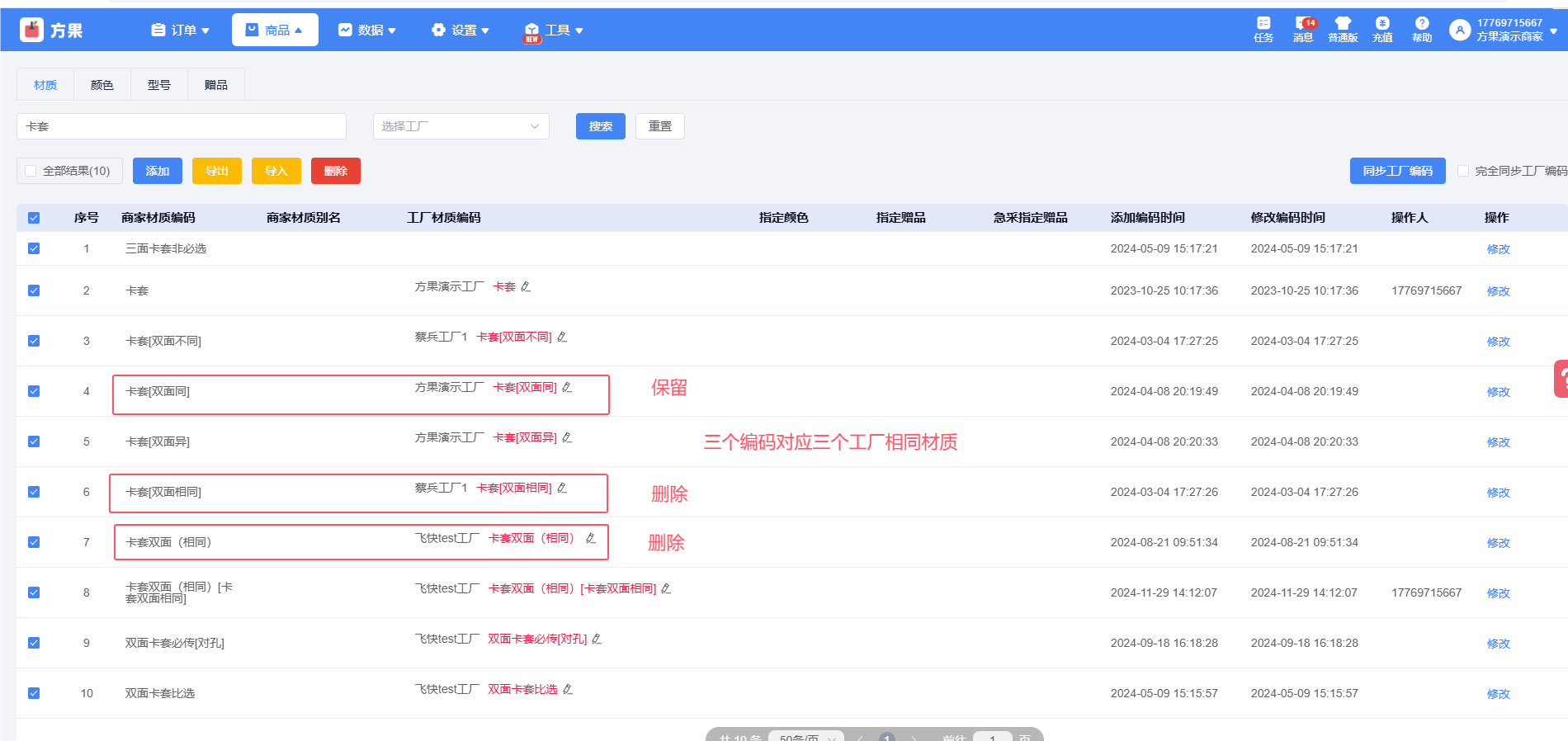
Task: Toggle the 全部结果(10) checkbox
Action: pos(31,171)
